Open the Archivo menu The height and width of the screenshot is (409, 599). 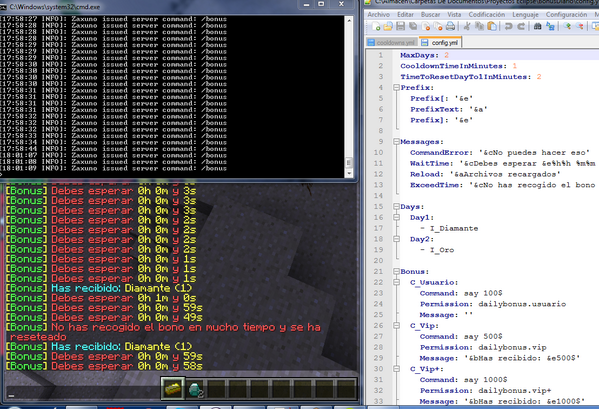378,15
